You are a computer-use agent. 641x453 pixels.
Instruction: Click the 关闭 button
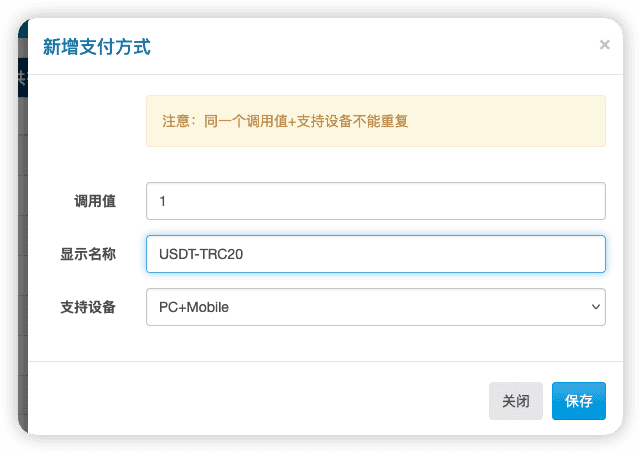(515, 401)
